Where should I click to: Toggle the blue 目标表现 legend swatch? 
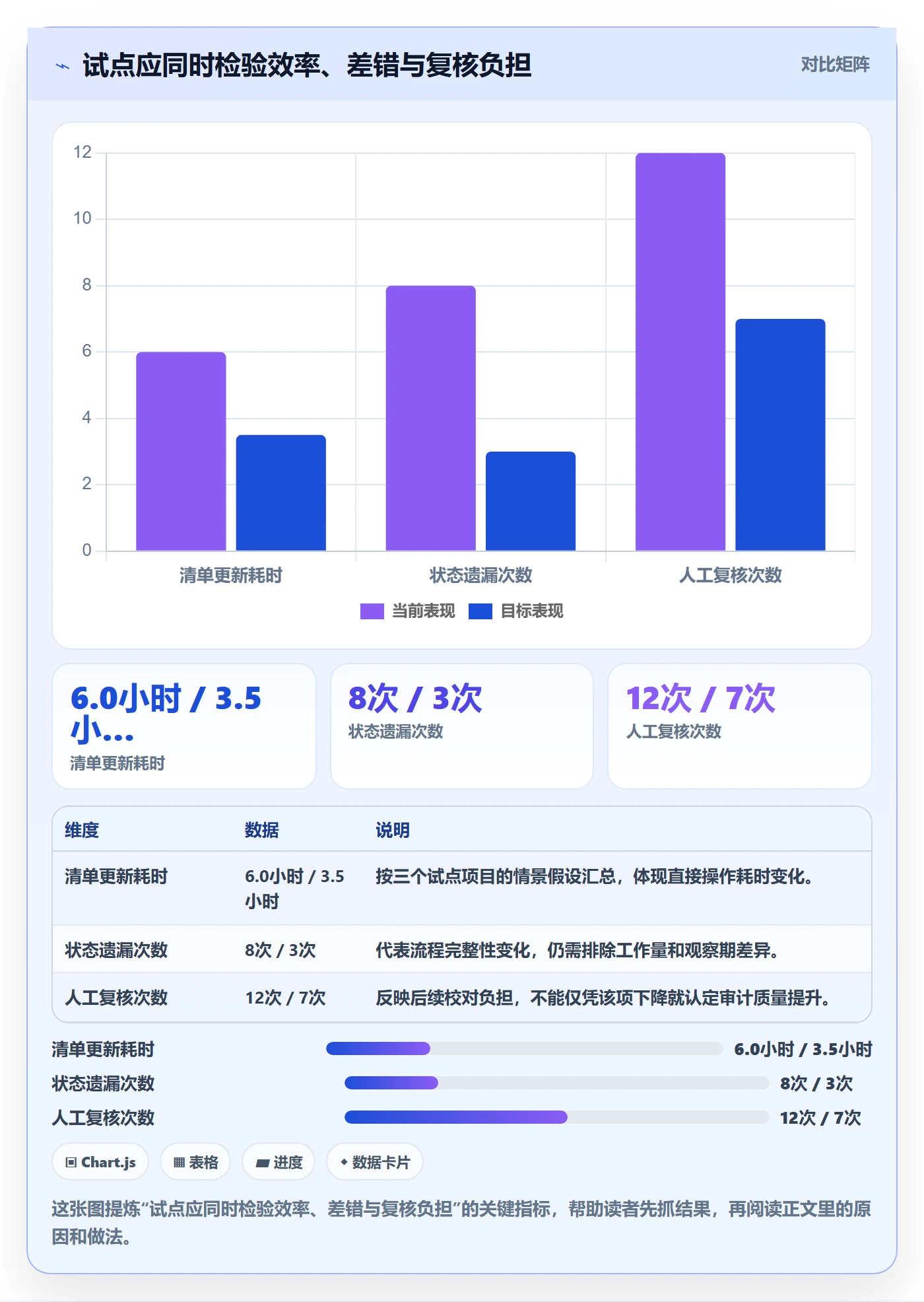[x=480, y=611]
